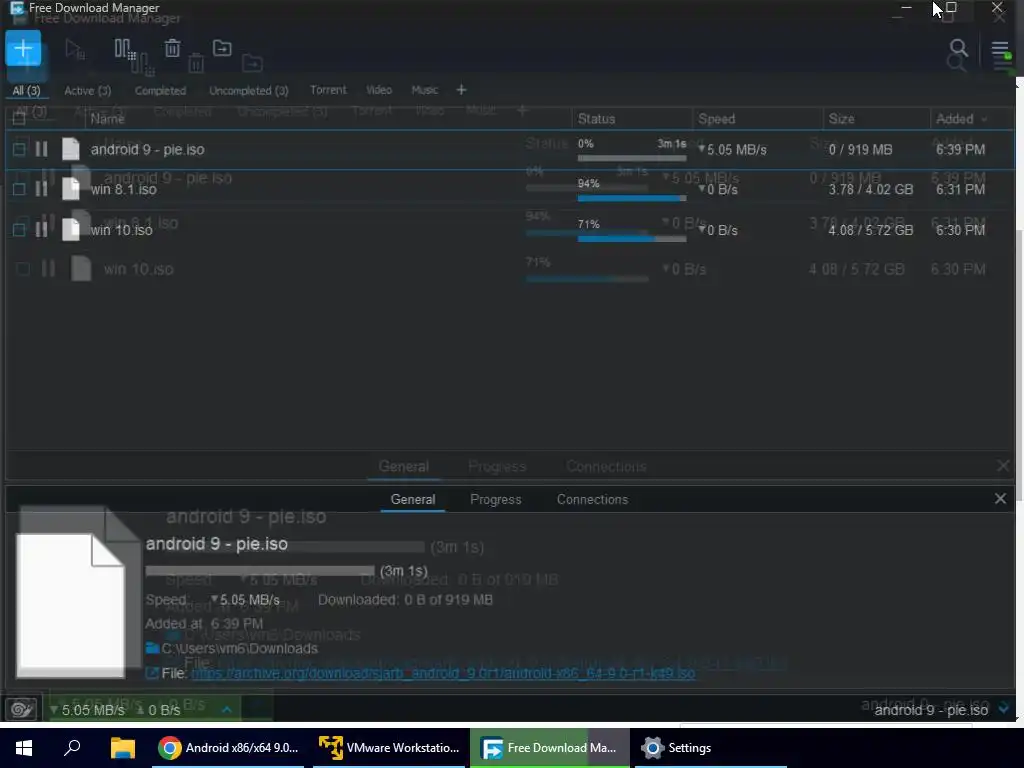Image resolution: width=1024 pixels, height=768 pixels.
Task: Expand the speed panel arrow in status bar
Action: pos(227,709)
